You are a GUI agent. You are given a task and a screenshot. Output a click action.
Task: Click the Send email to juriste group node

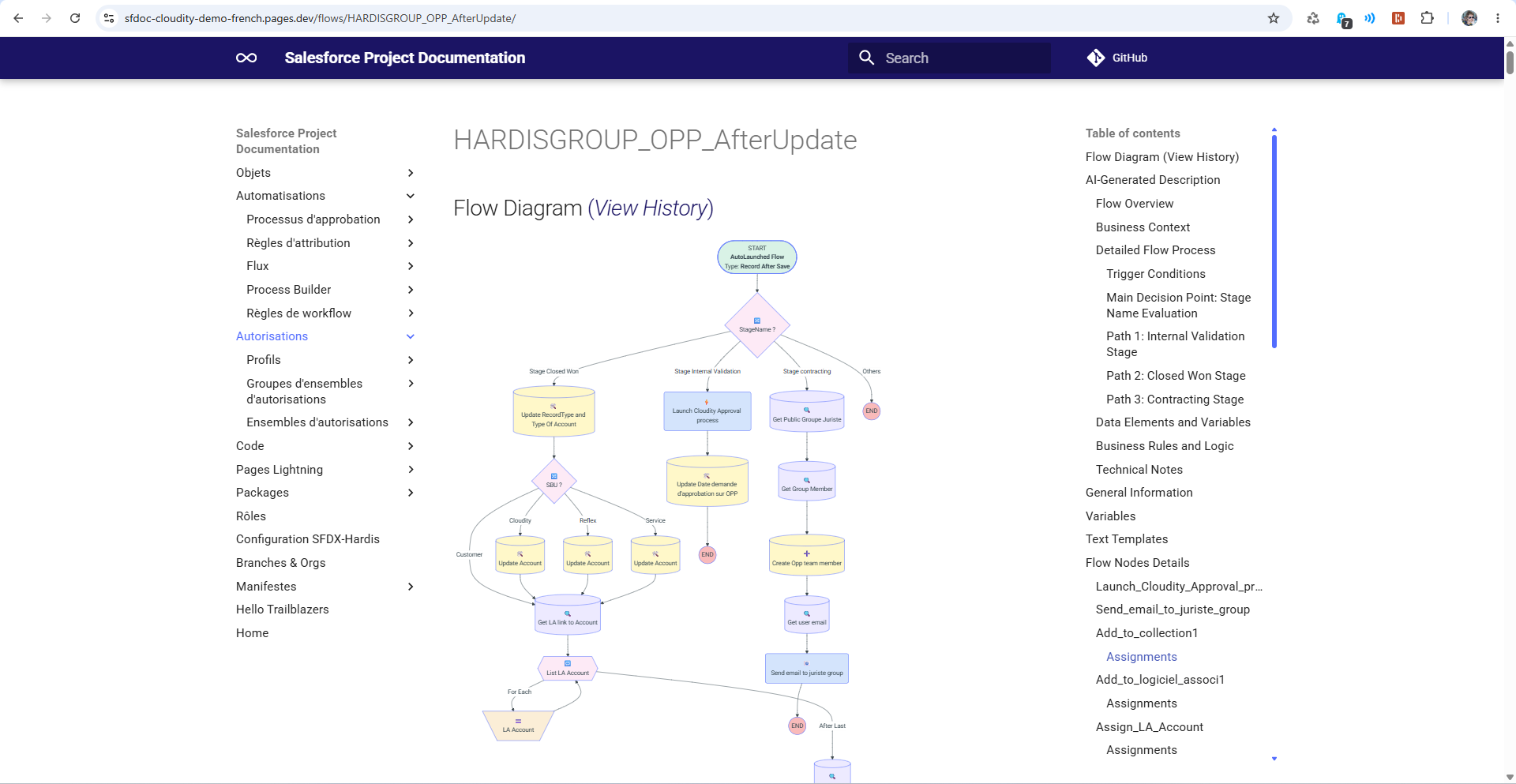[807, 668]
